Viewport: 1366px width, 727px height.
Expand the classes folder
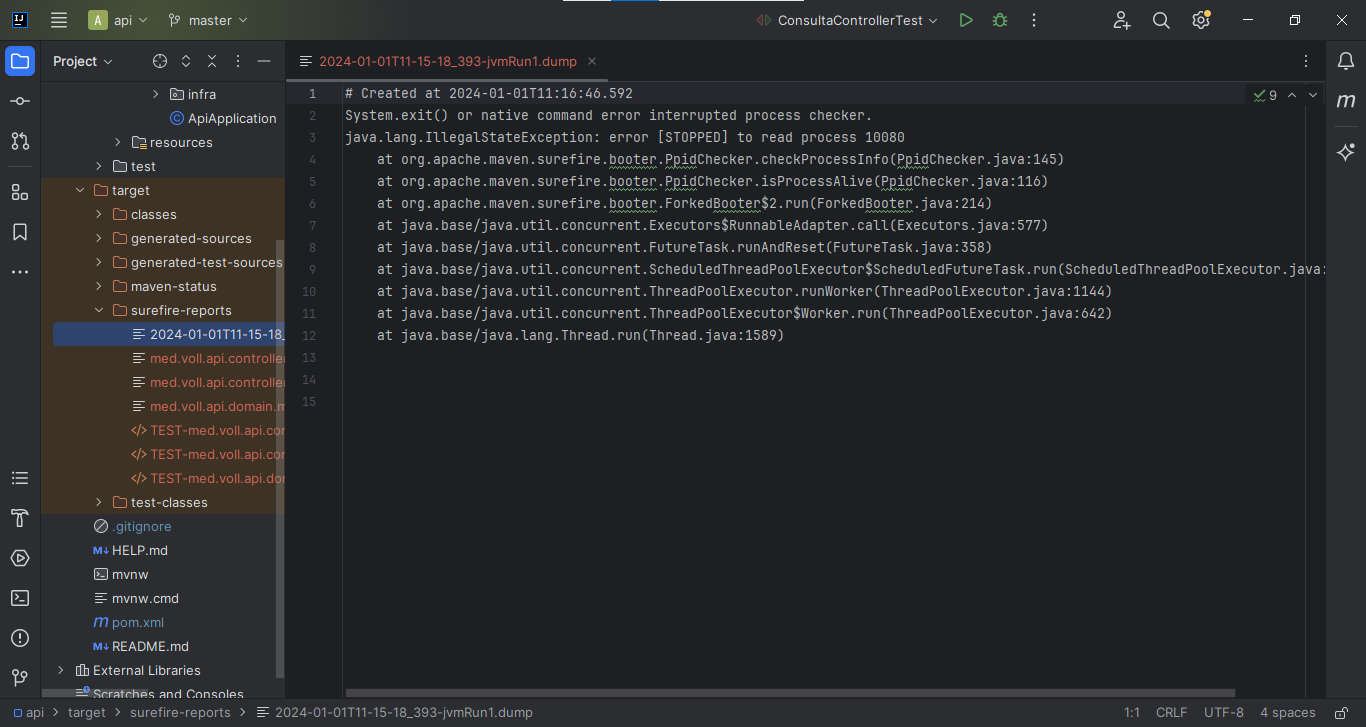(99, 214)
